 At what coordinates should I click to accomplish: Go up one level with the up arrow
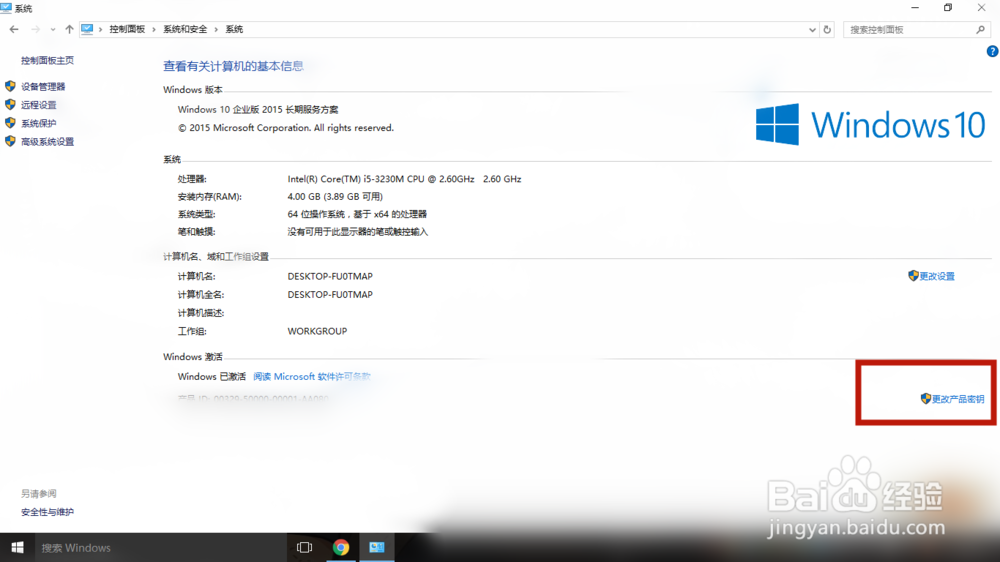[69, 29]
